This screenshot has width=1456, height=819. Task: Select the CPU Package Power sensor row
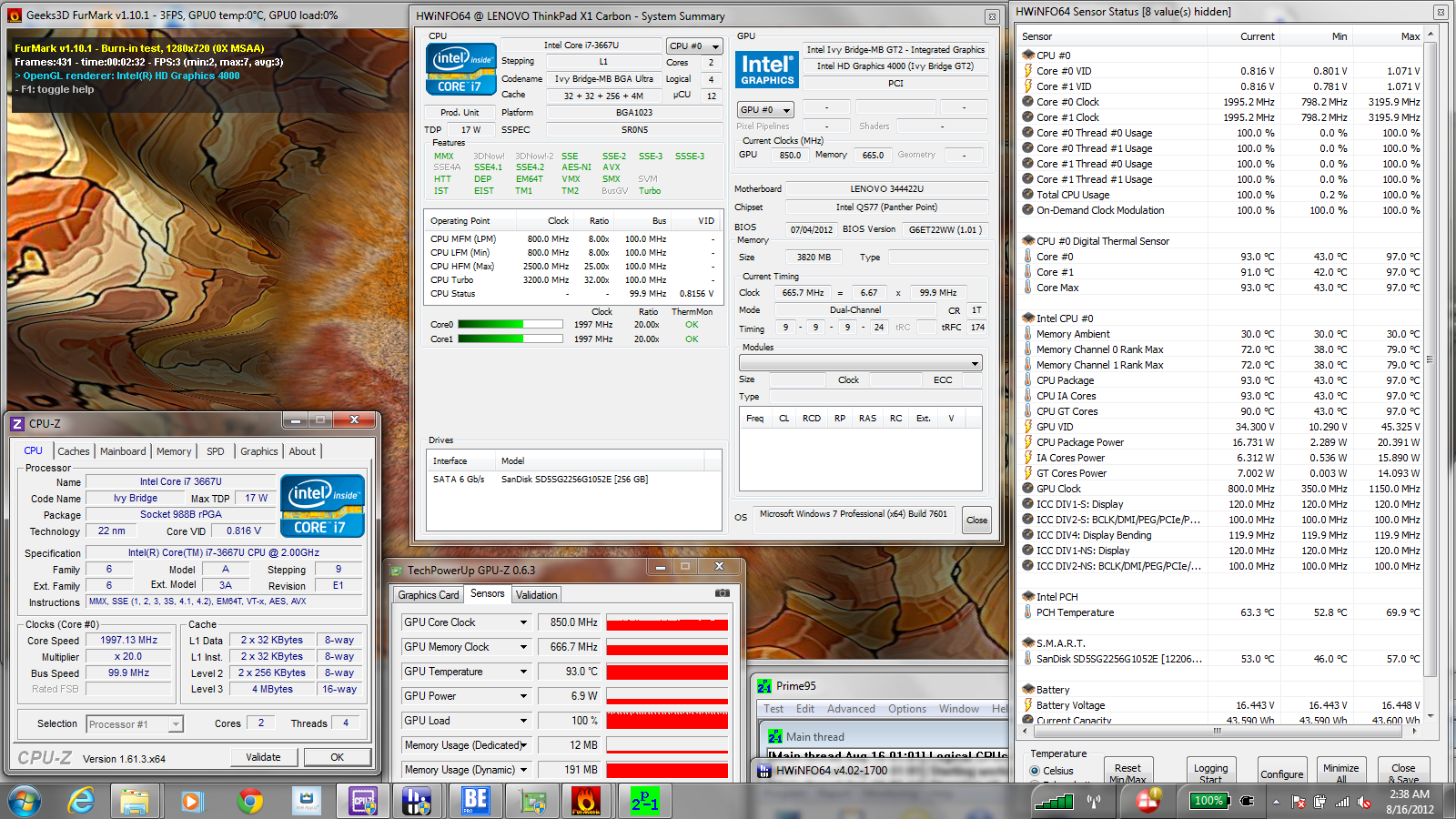coord(1220,442)
